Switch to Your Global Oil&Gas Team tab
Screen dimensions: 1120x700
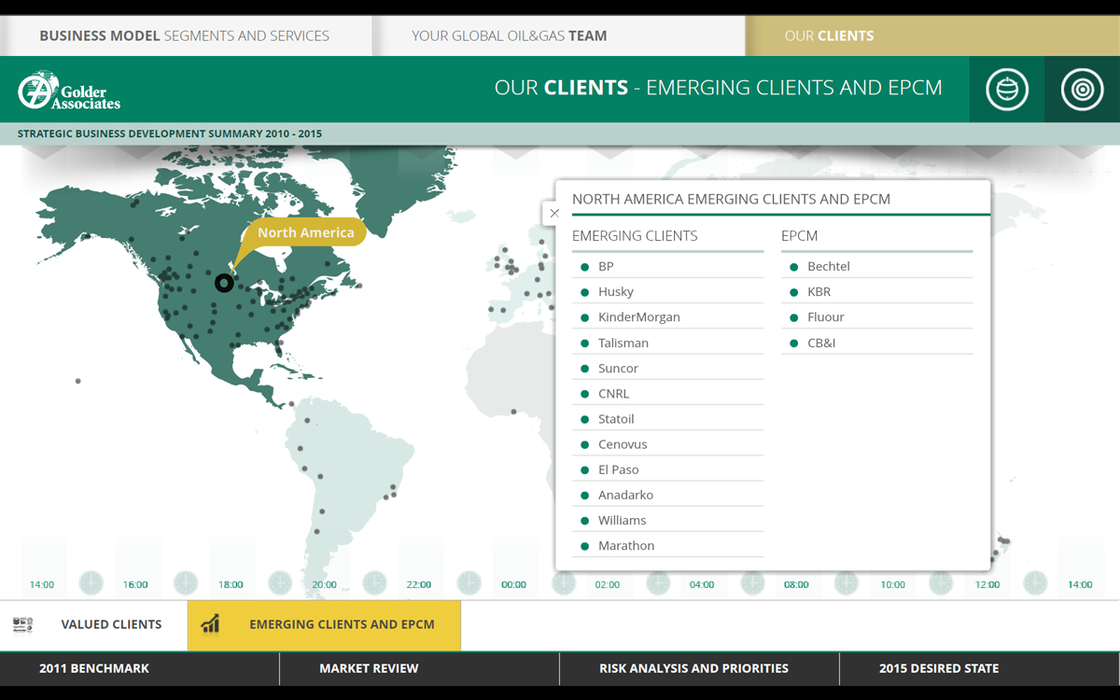point(509,36)
